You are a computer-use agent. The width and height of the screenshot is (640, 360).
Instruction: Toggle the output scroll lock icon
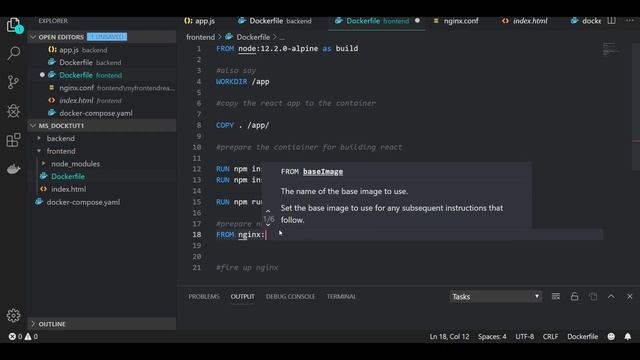pos(575,297)
